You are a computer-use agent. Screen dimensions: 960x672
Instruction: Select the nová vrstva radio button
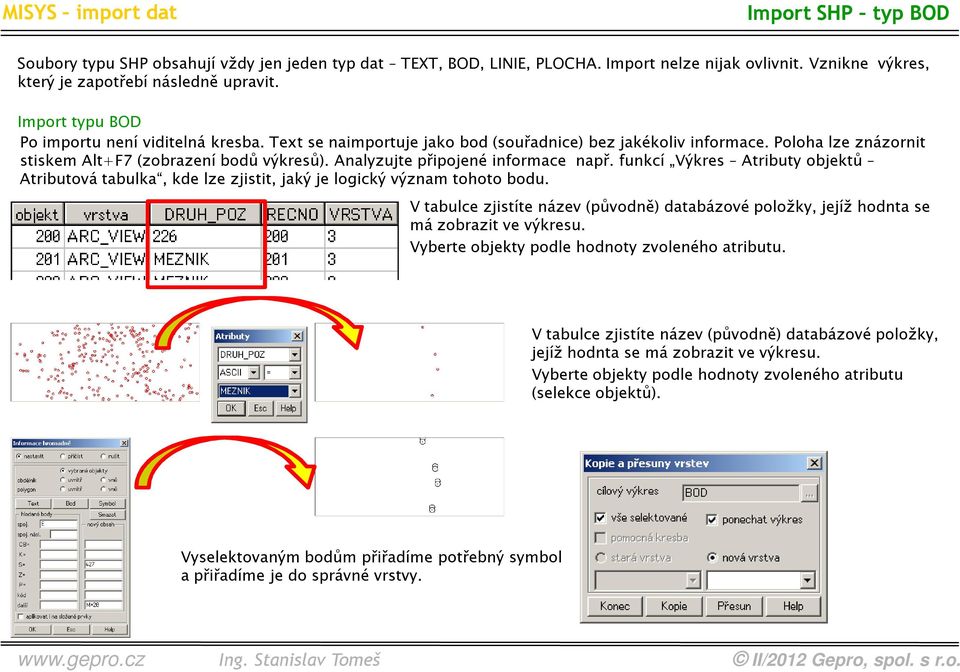tap(711, 558)
